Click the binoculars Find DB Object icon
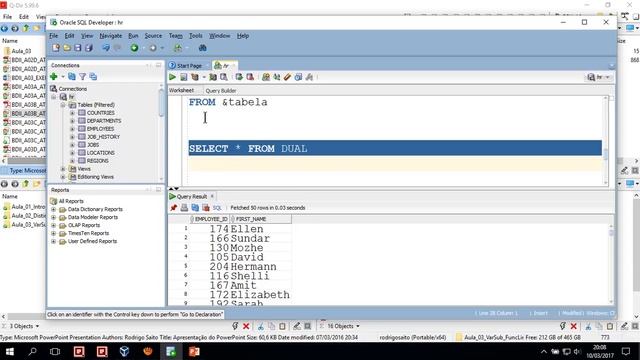640x360 pixels. (202, 48)
